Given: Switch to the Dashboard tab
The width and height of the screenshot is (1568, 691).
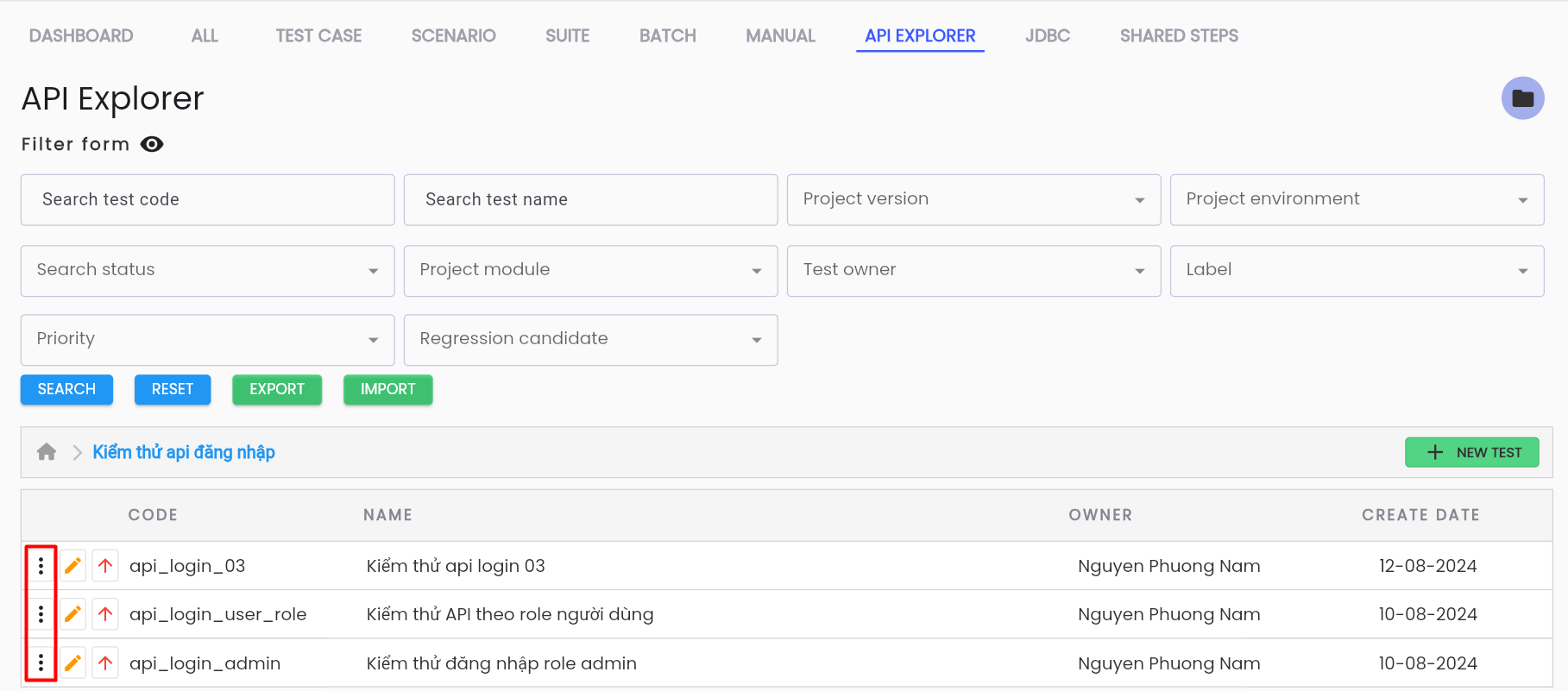Looking at the screenshot, I should click(x=81, y=35).
